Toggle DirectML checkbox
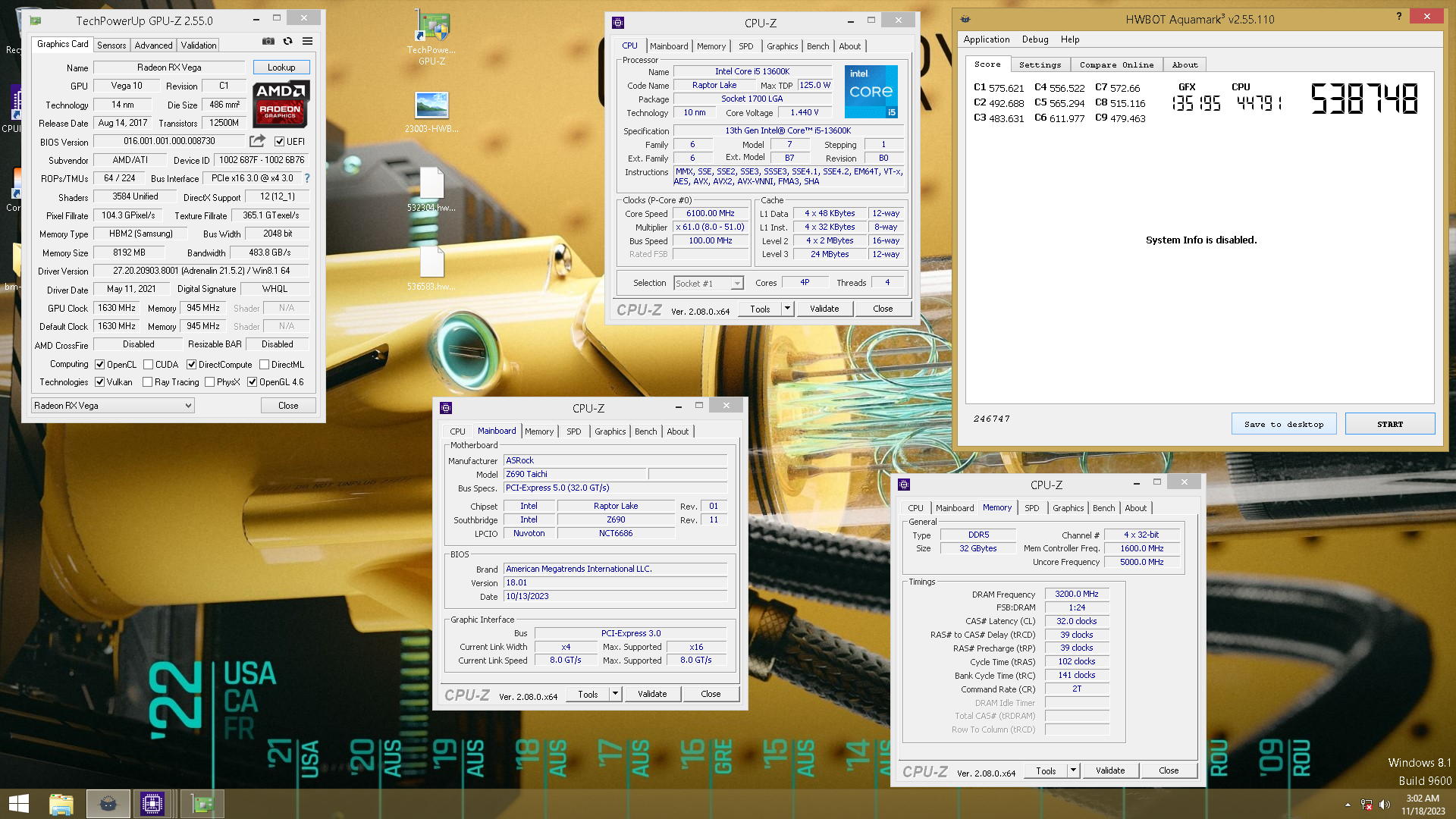 pyautogui.click(x=264, y=364)
